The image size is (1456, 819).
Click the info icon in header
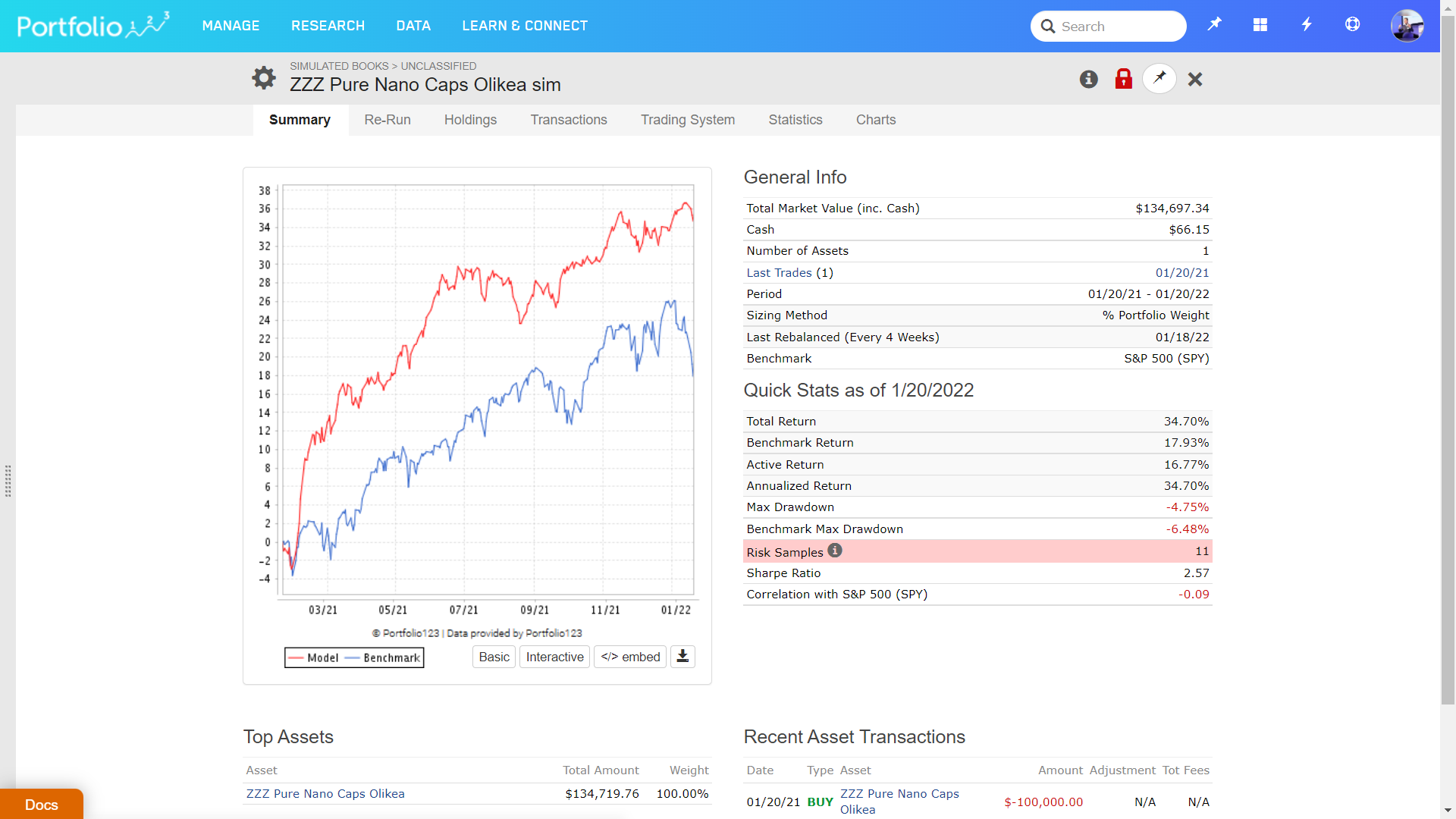[1088, 79]
